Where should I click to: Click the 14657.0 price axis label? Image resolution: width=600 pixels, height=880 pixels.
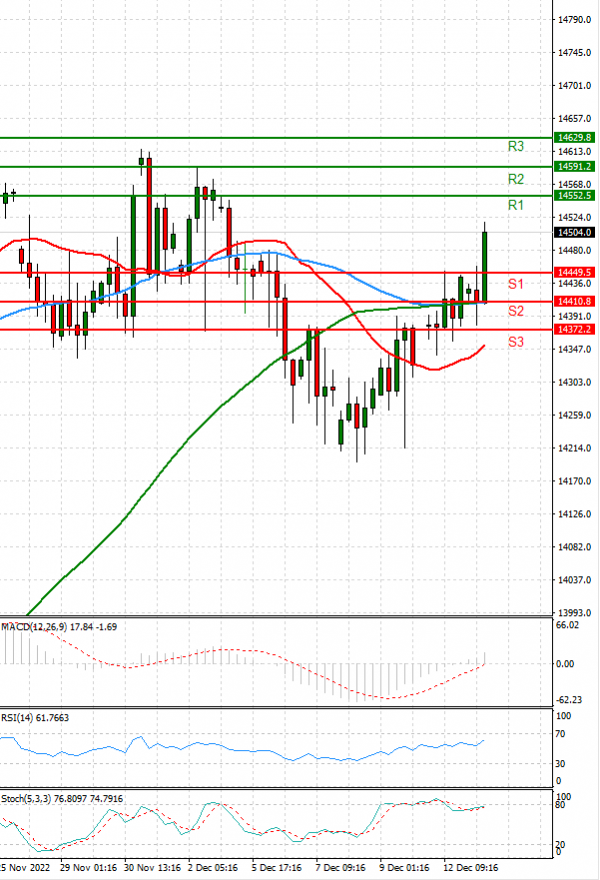tap(574, 119)
